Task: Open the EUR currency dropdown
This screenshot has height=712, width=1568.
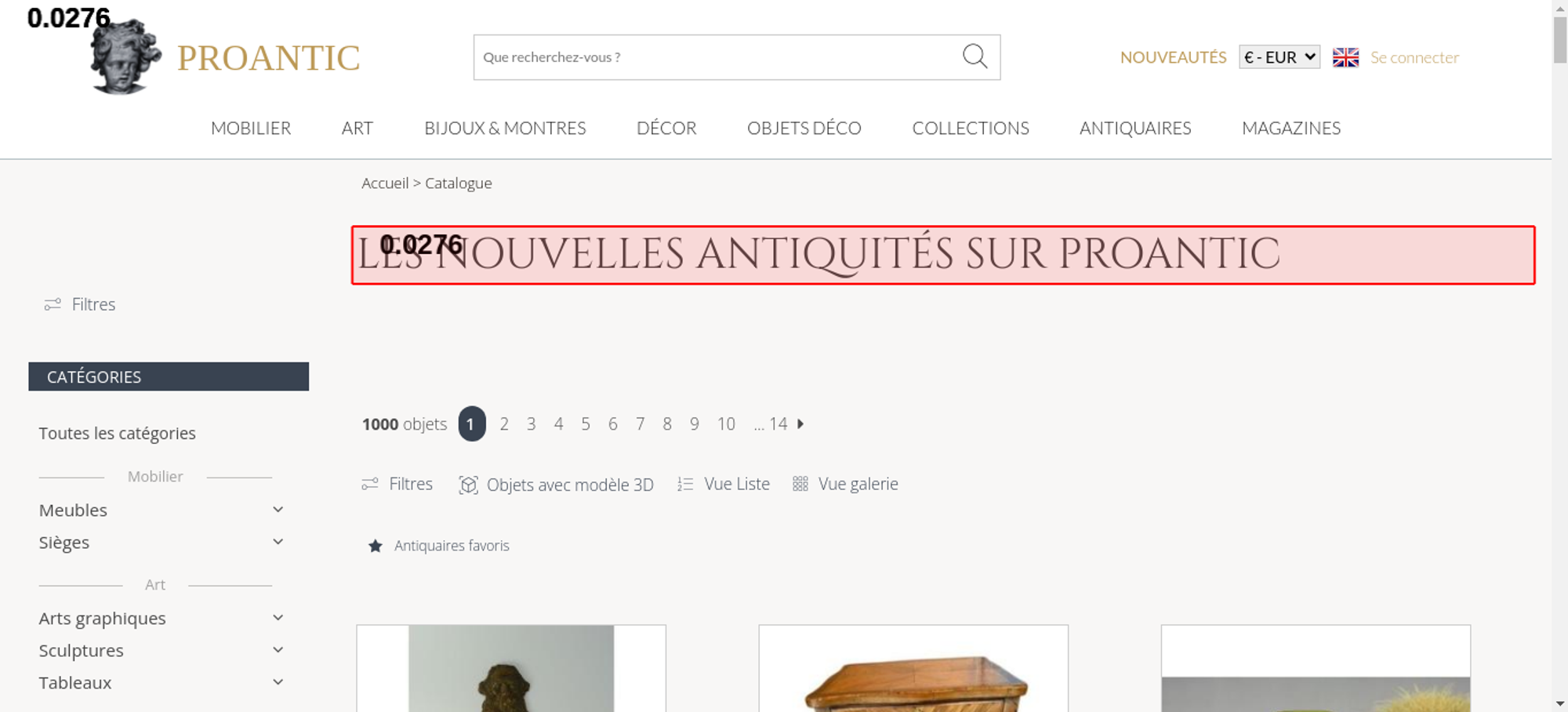Action: click(x=1279, y=57)
